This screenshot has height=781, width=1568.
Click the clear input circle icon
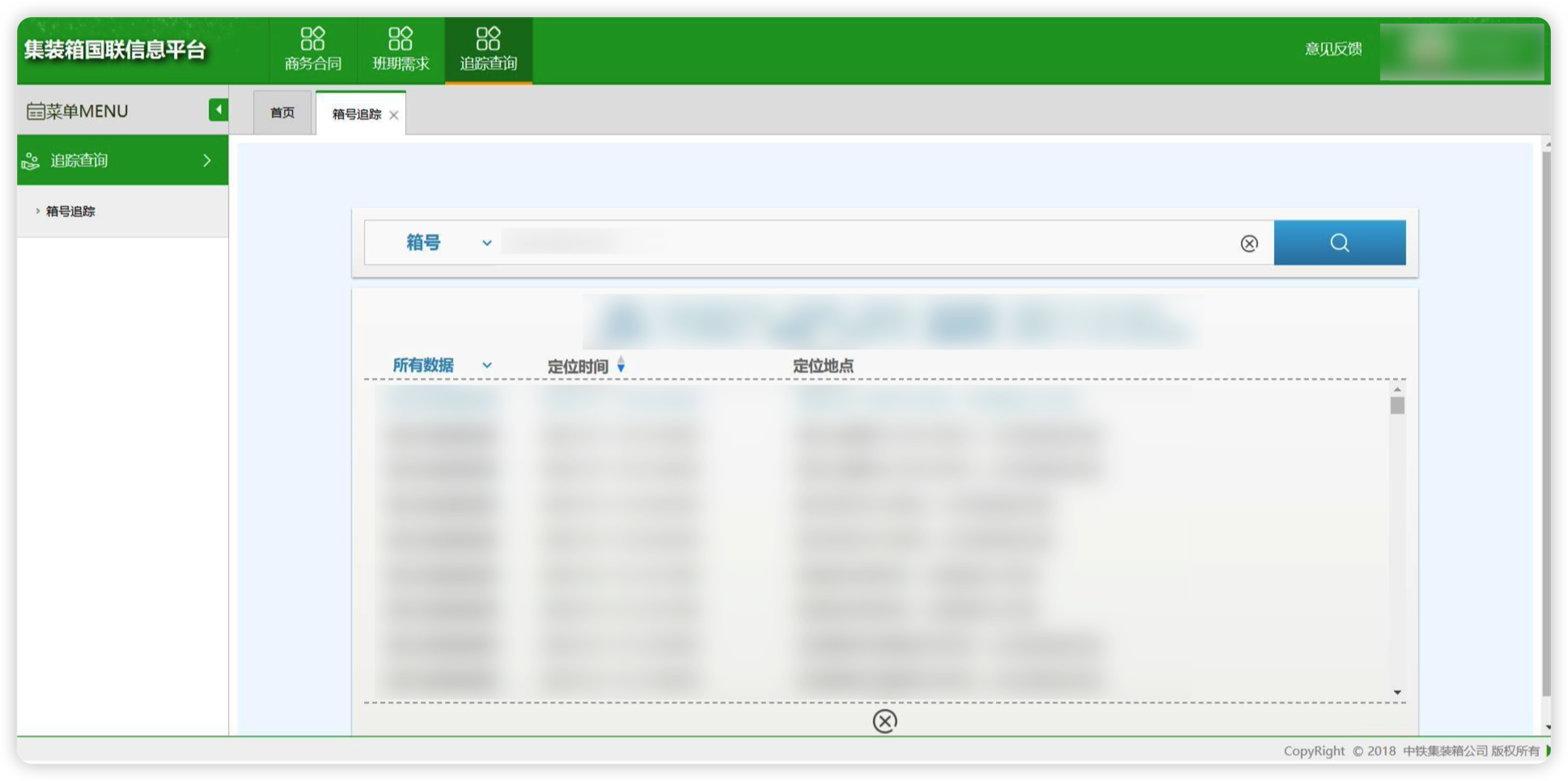pos(1248,243)
